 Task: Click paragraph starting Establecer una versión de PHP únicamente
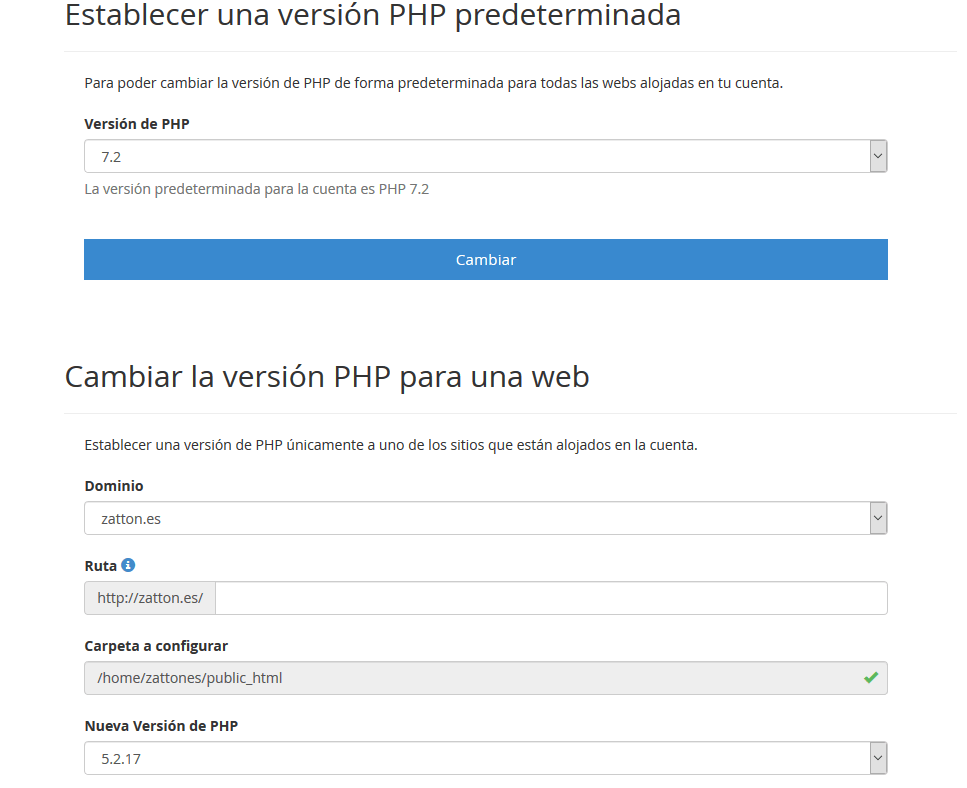391,445
